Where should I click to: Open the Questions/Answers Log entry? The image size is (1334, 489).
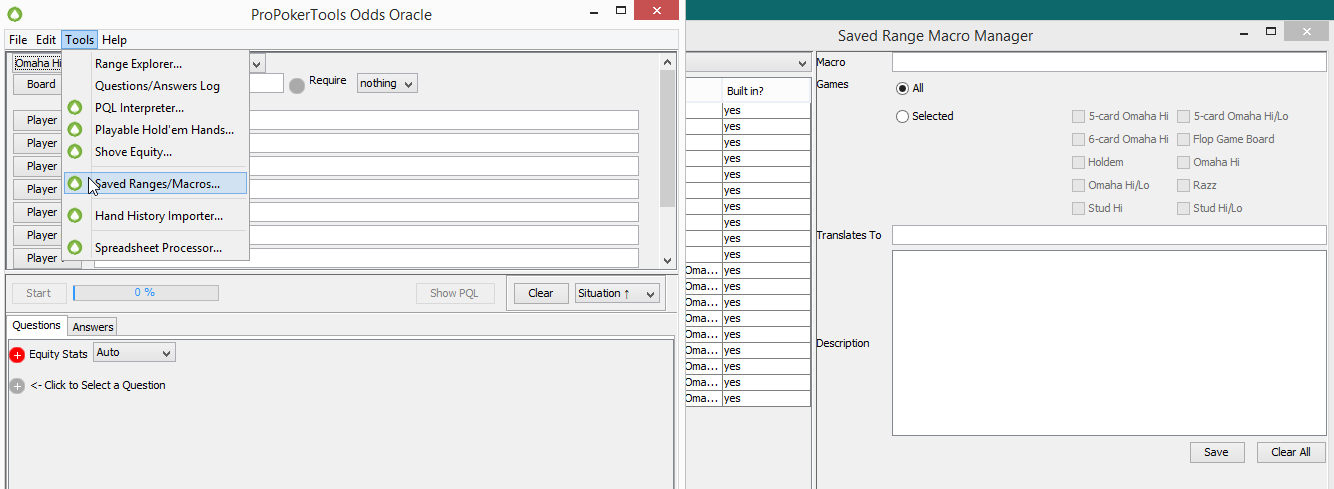click(155, 86)
